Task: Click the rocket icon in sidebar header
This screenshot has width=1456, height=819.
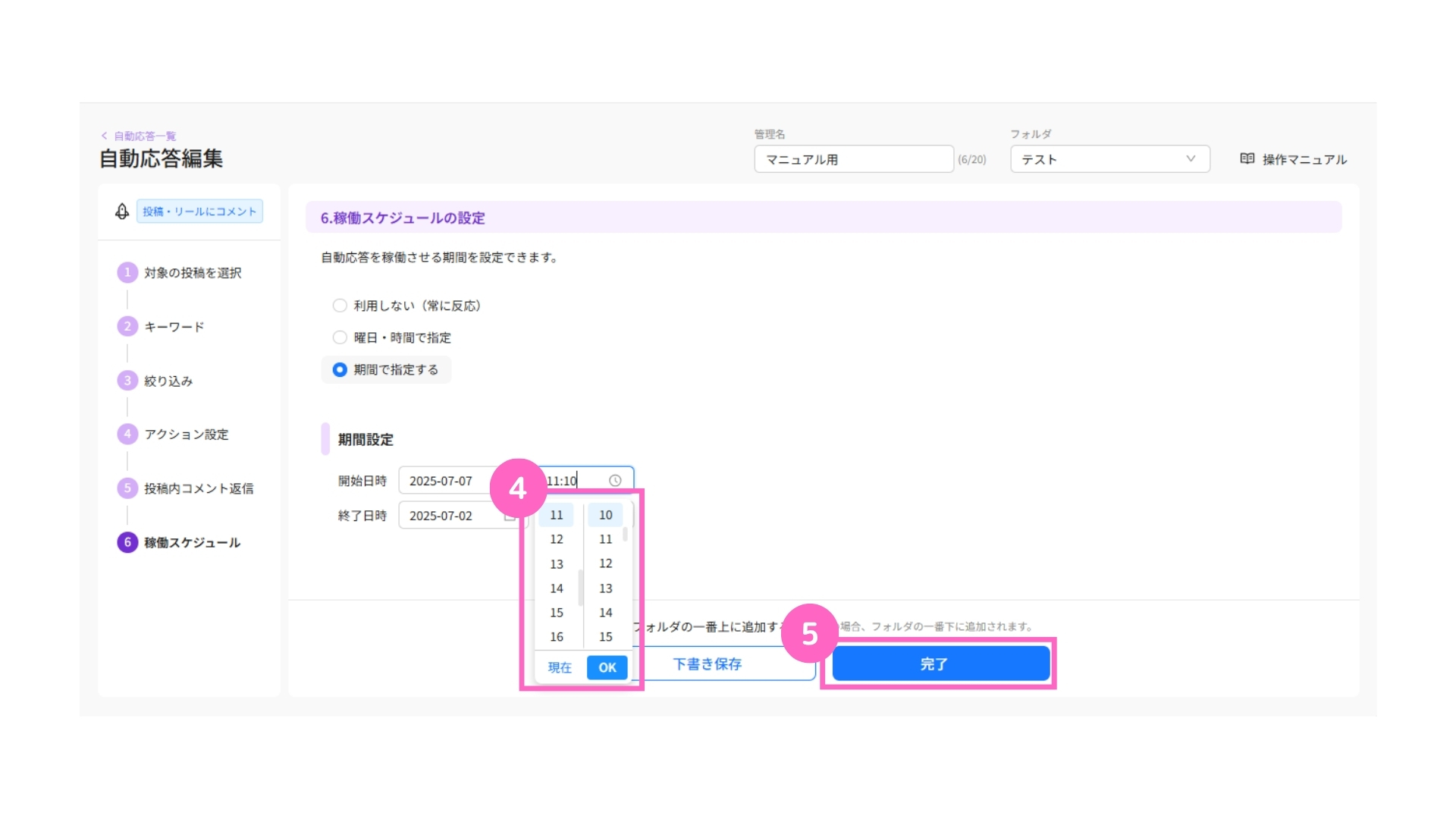Action: tap(122, 212)
